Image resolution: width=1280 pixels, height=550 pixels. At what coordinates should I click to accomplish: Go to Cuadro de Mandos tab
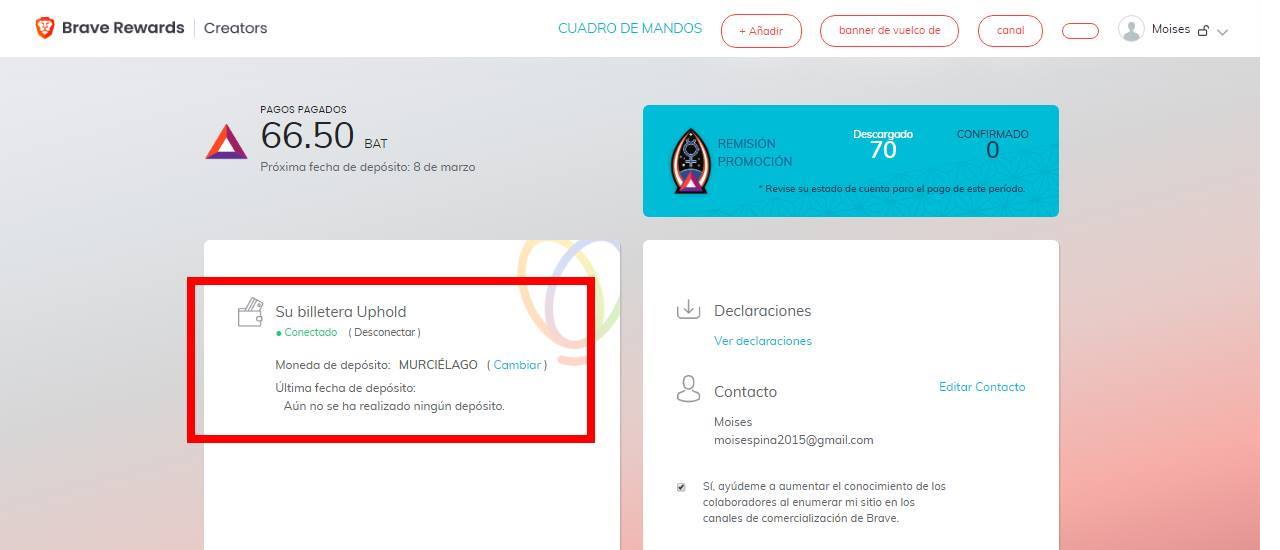point(630,28)
